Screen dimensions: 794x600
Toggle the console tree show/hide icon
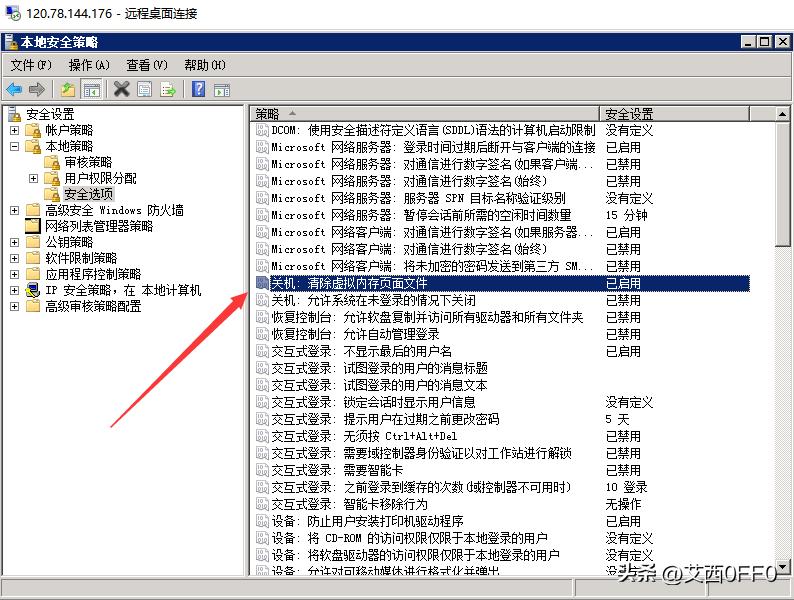92,90
